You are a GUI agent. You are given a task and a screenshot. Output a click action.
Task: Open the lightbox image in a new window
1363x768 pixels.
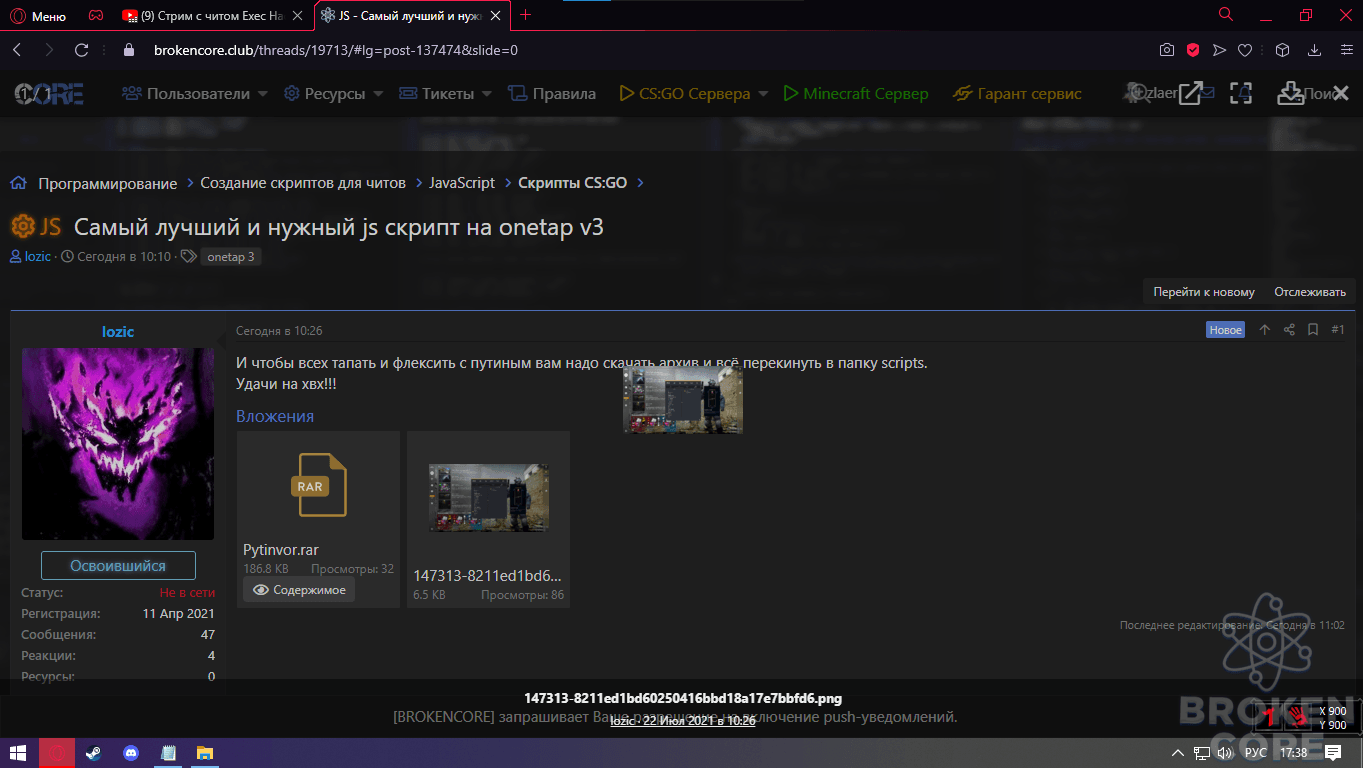1190,93
